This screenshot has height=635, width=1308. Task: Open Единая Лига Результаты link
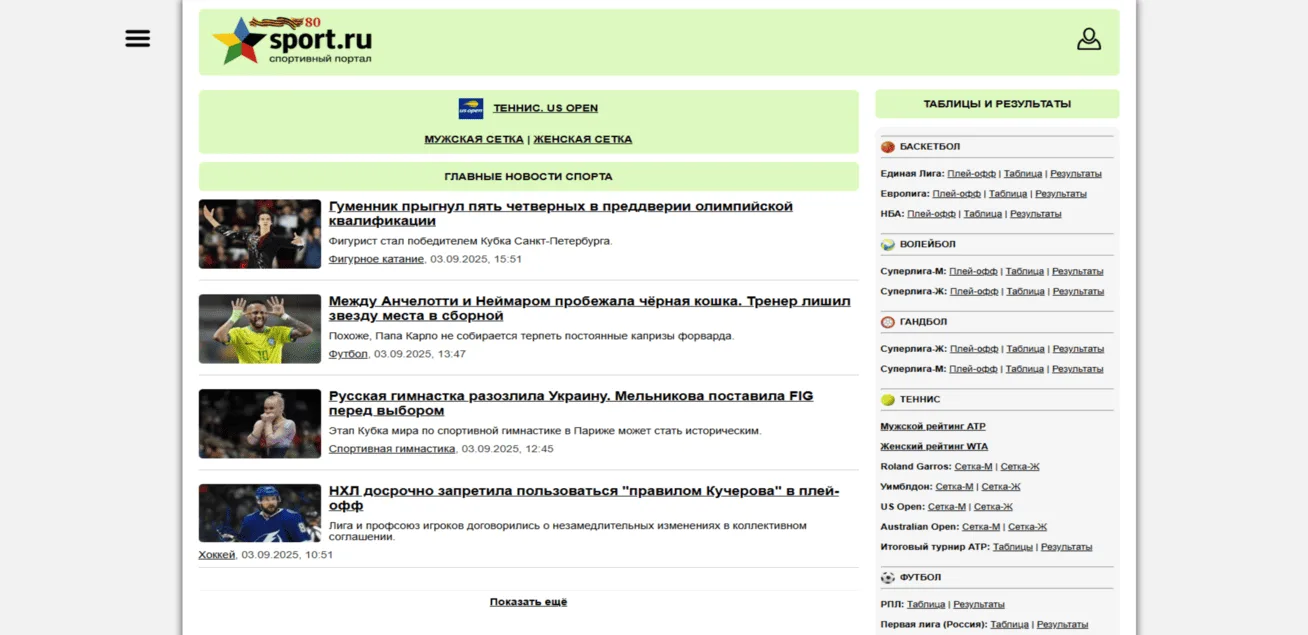click(1076, 174)
